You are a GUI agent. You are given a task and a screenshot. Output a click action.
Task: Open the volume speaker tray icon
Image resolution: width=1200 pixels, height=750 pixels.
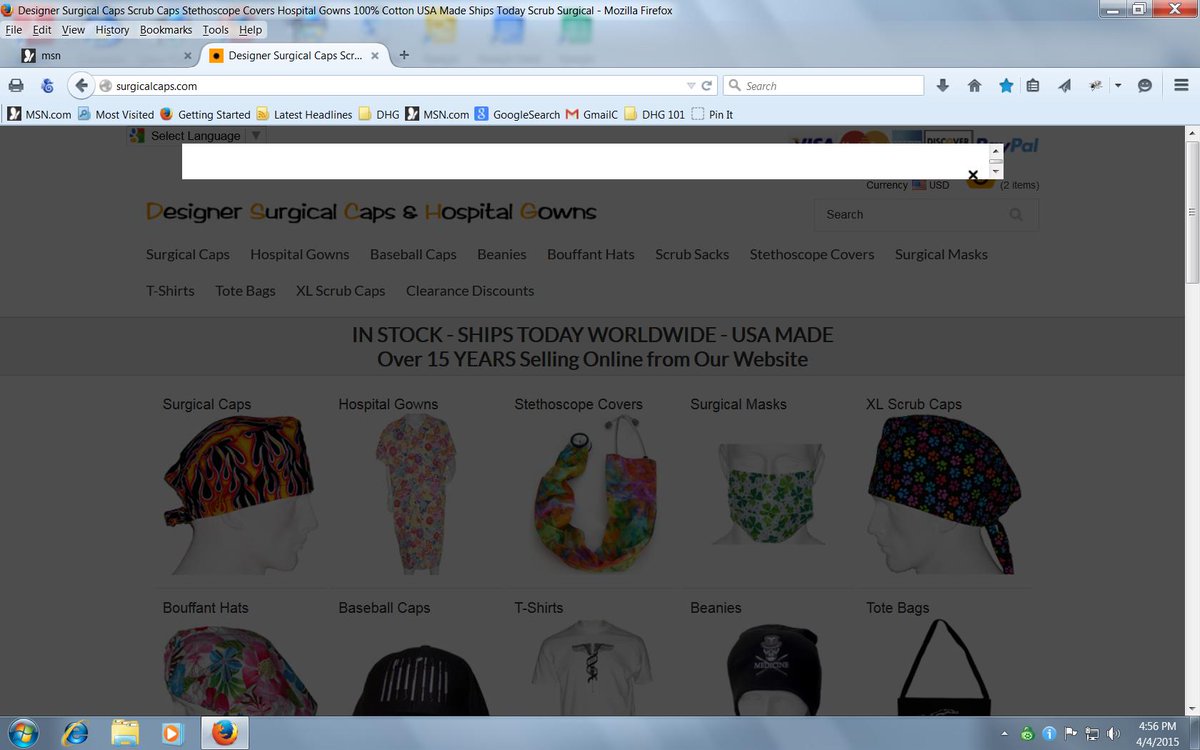[x=1115, y=734]
